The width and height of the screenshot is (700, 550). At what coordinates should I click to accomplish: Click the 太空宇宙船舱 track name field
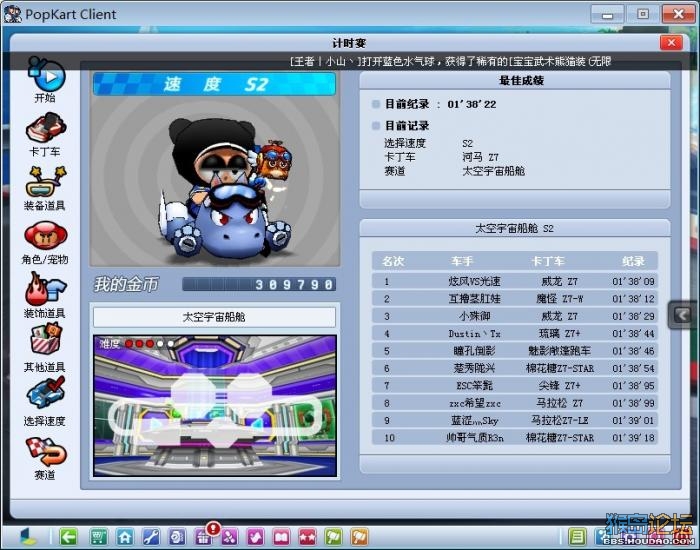[214, 317]
